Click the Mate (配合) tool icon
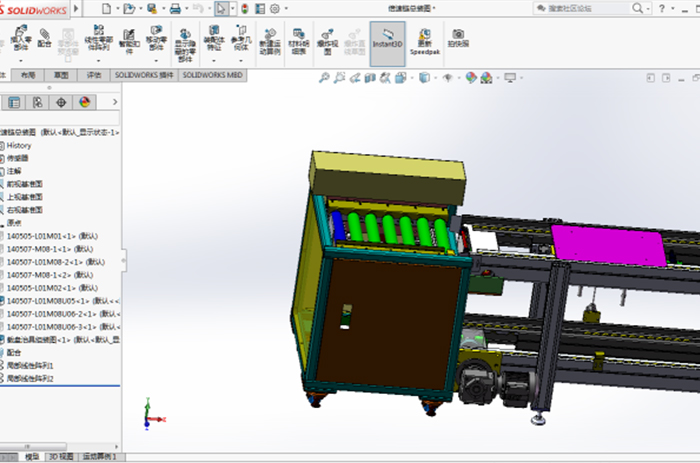700x463 pixels. [44, 40]
